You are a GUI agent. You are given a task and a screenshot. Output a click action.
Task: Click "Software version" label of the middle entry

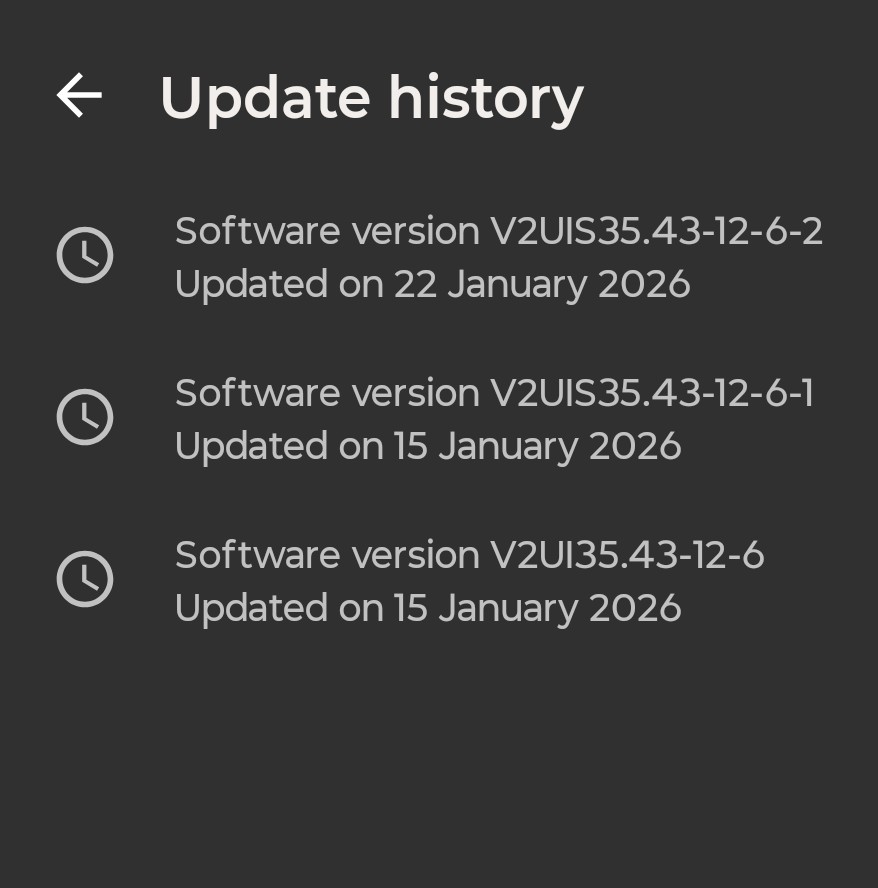coord(327,394)
